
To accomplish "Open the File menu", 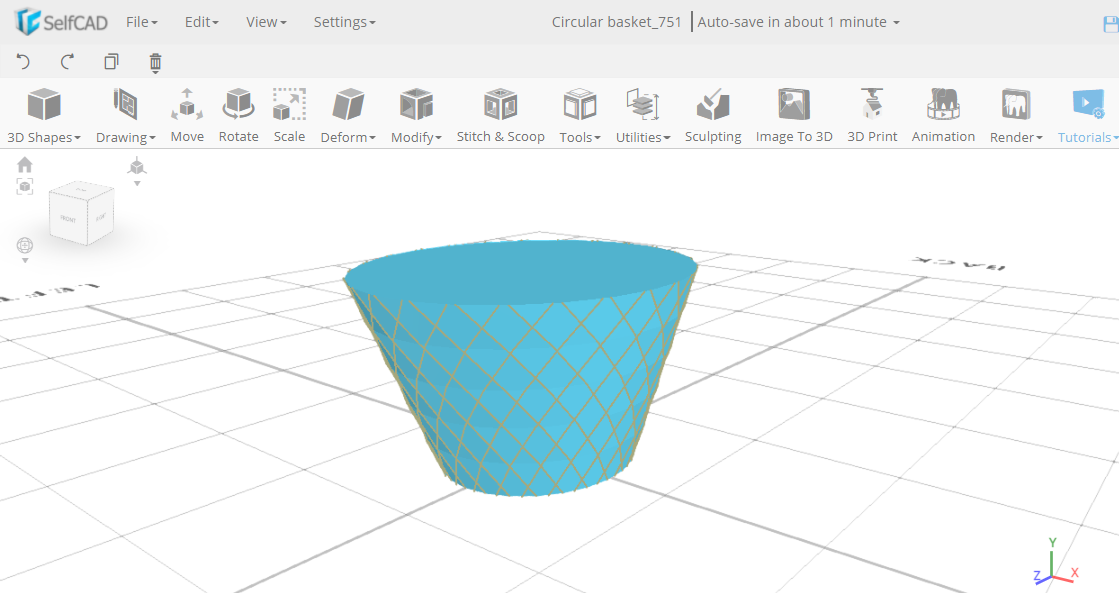I will click(141, 22).
